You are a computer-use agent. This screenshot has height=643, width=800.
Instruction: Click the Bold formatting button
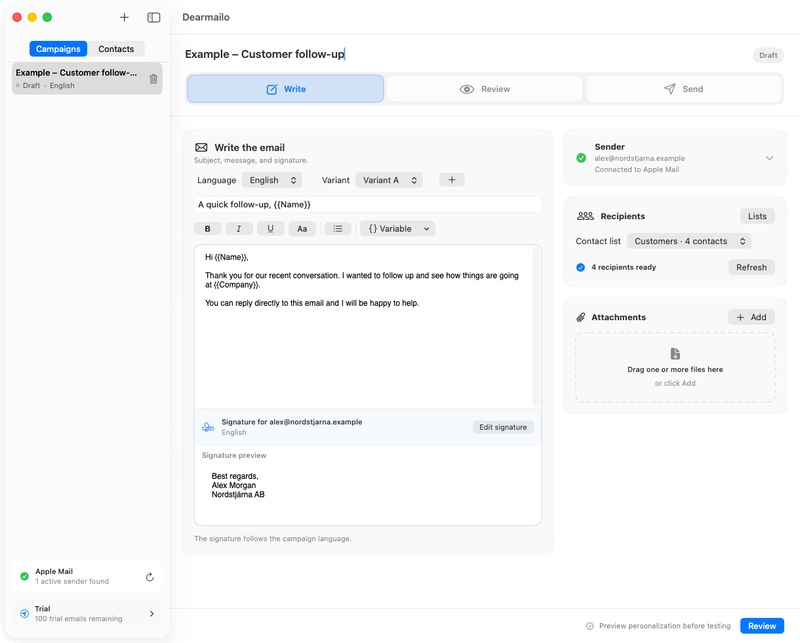pos(208,229)
